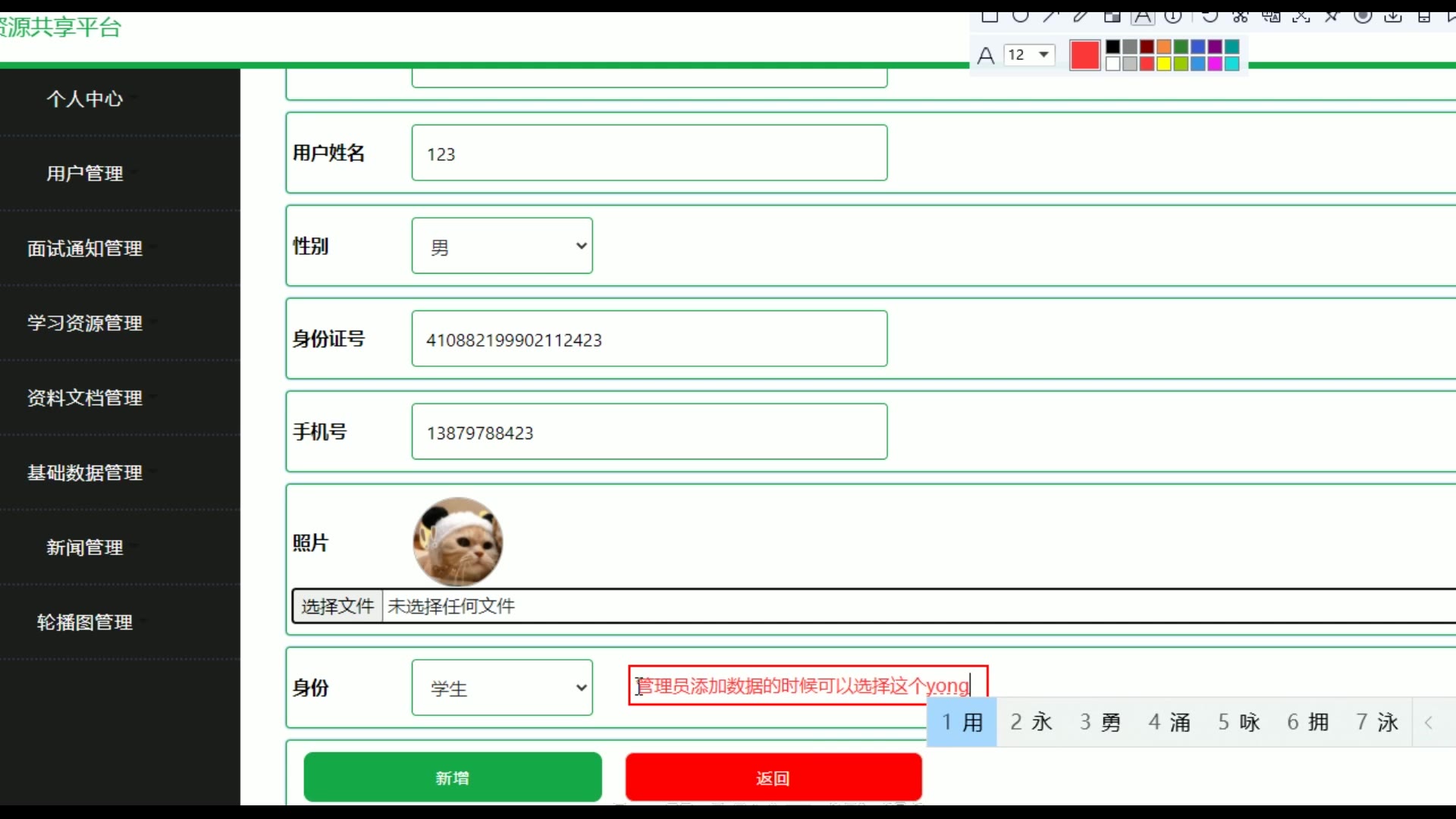Click the pin screenshot icon
The height and width of the screenshot is (819, 1456).
1332,17
